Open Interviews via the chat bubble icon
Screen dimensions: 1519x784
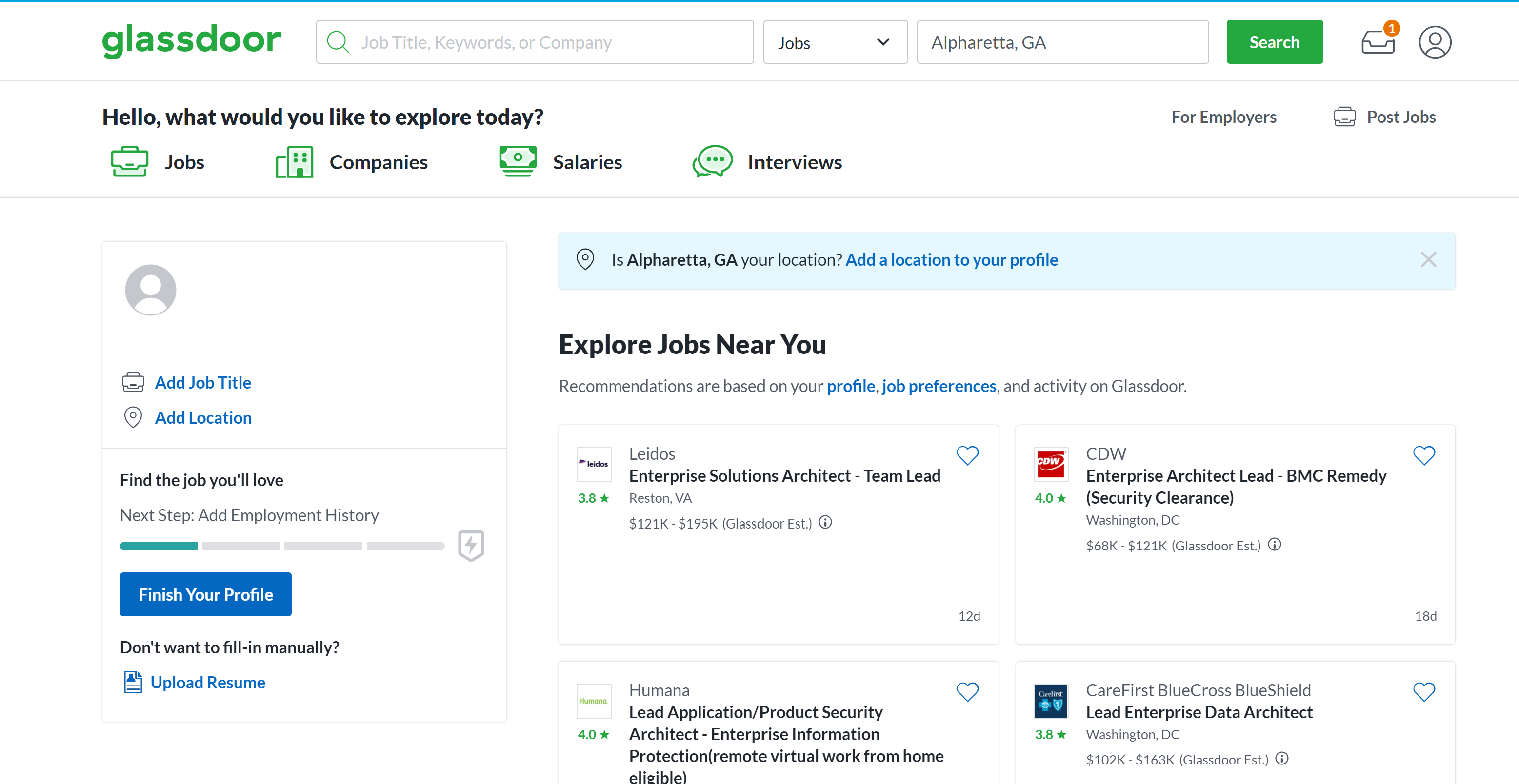click(712, 161)
